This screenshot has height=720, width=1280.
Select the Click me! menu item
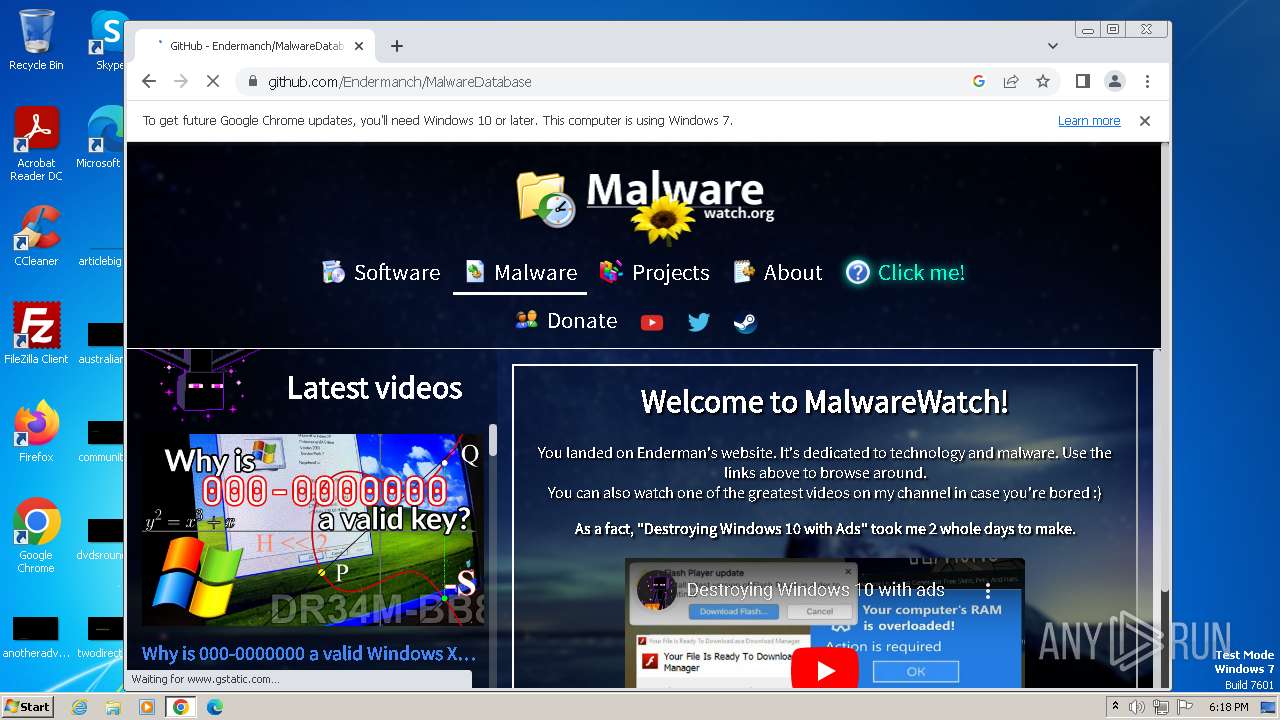(x=905, y=272)
